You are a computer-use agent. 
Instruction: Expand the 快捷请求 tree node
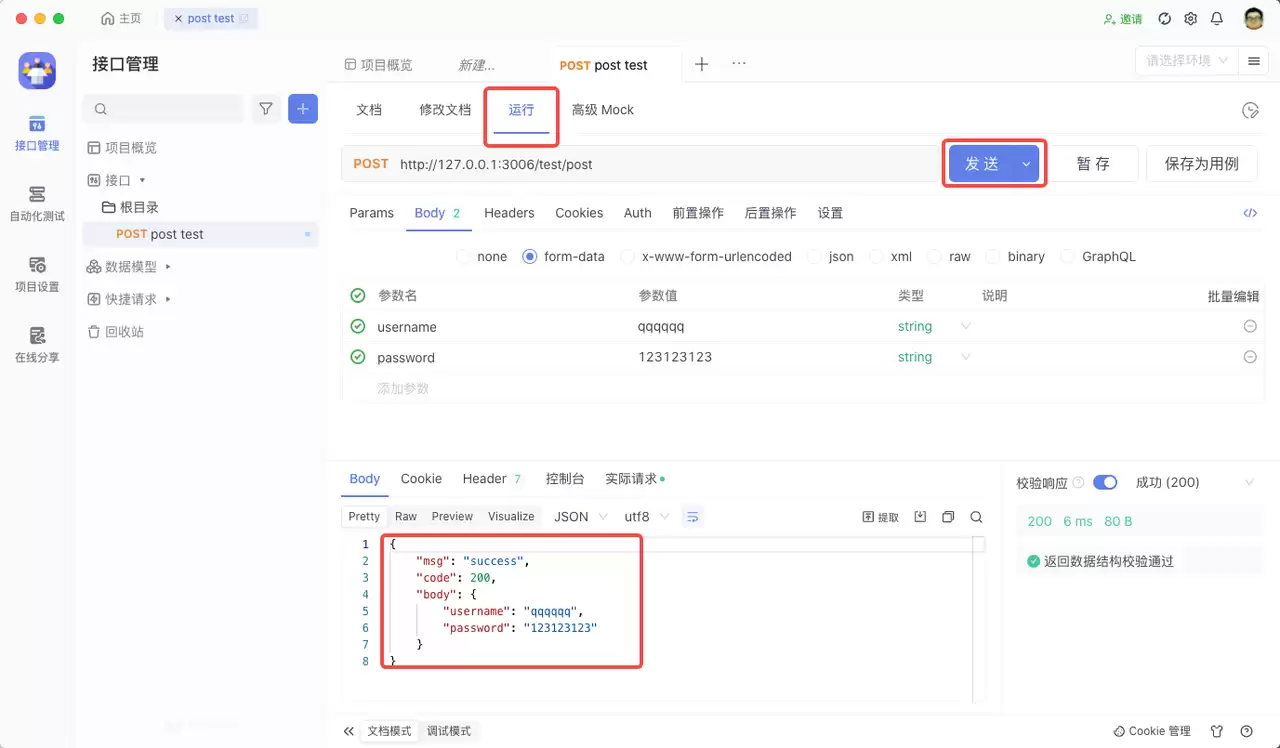tap(168, 299)
